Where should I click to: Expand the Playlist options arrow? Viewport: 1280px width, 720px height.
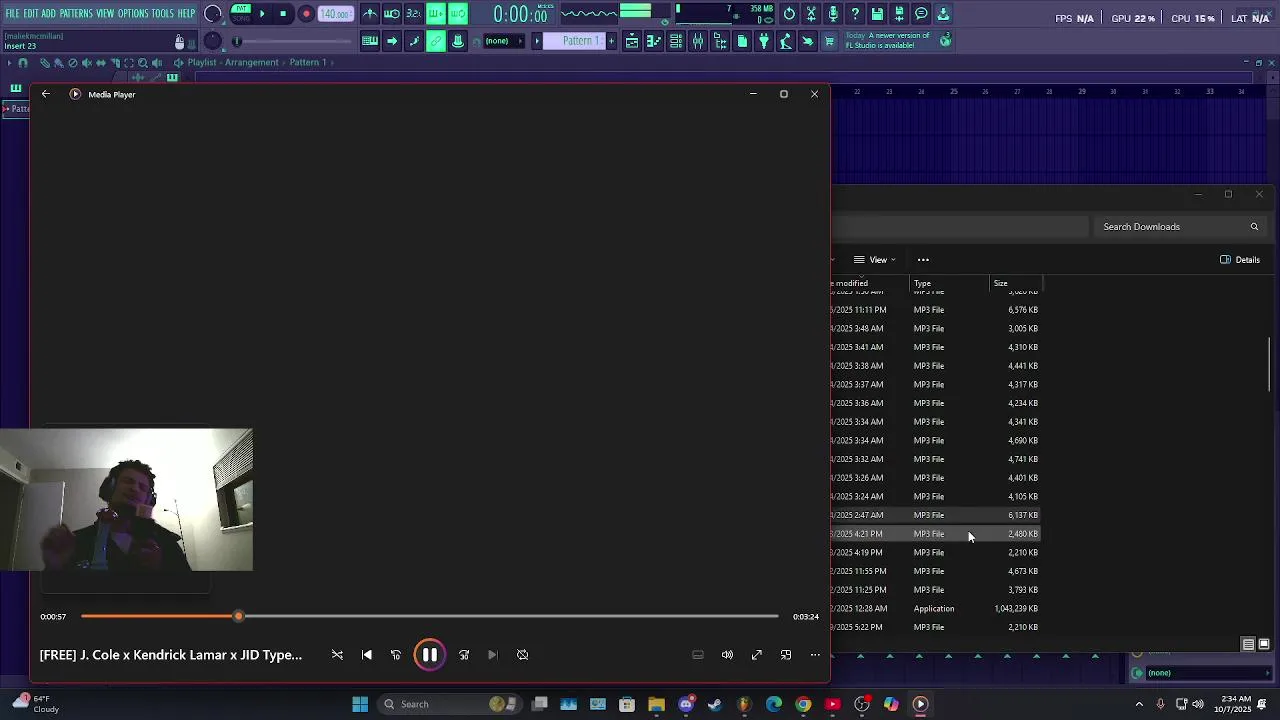point(9,62)
